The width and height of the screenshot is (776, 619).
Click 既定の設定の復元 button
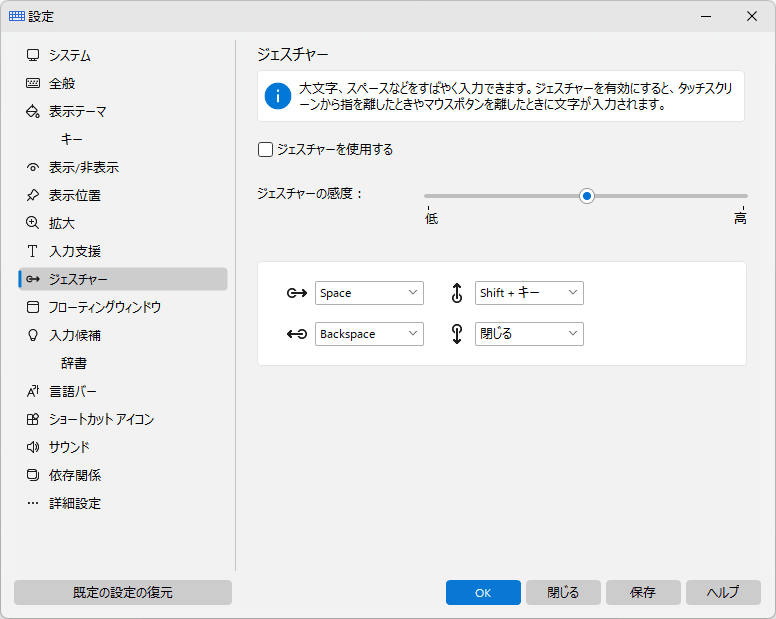click(x=123, y=592)
